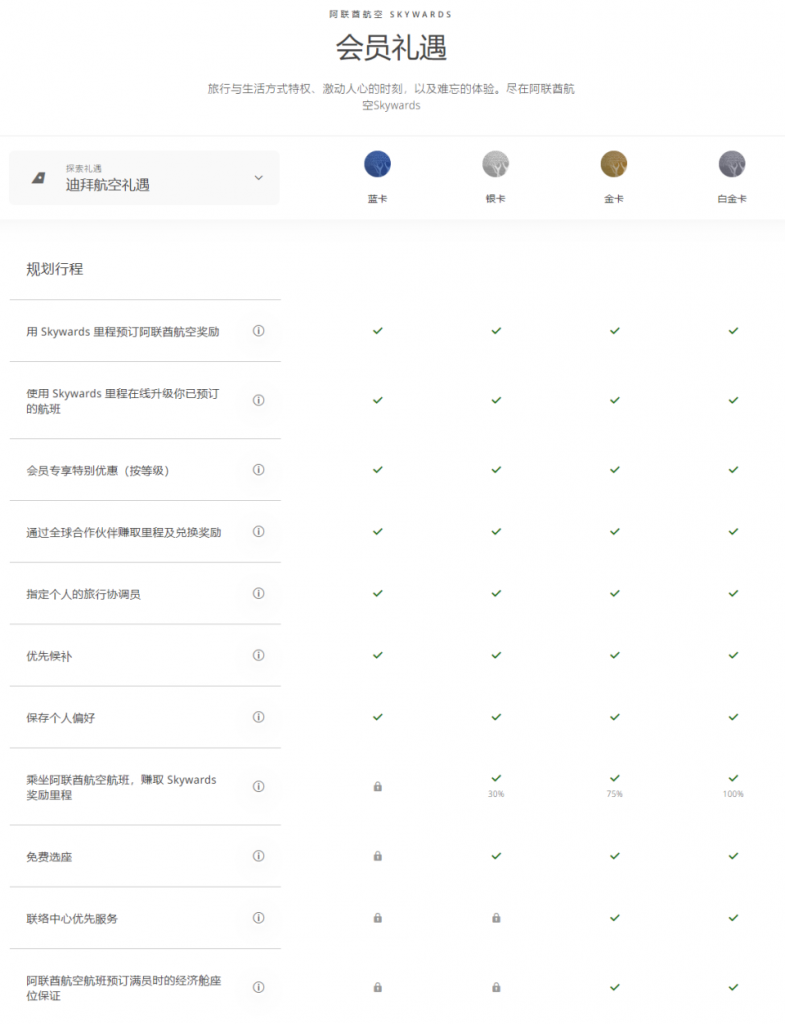Select the platinum 白金卡 tier badge
Image resolution: width=785 pixels, height=1024 pixels.
pyautogui.click(x=732, y=164)
